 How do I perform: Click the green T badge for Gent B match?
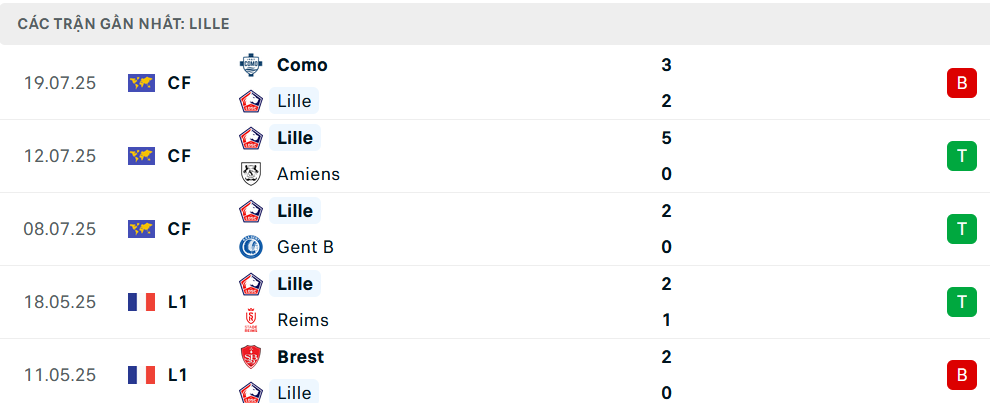point(962,229)
